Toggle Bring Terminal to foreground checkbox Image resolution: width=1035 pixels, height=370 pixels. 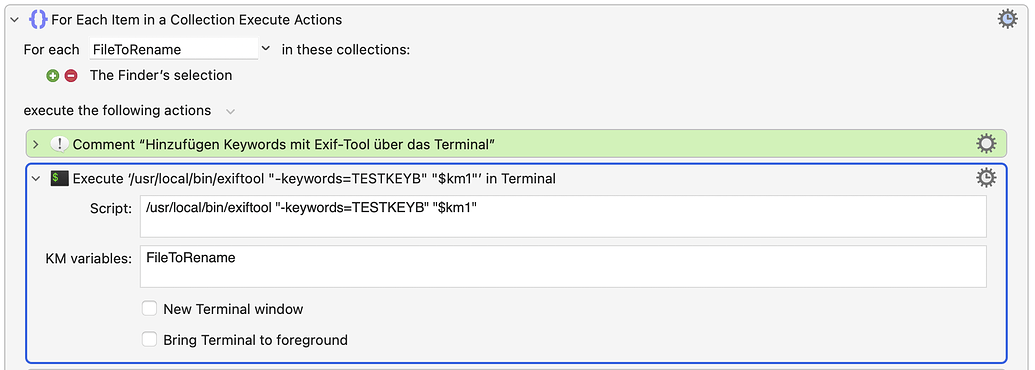150,340
